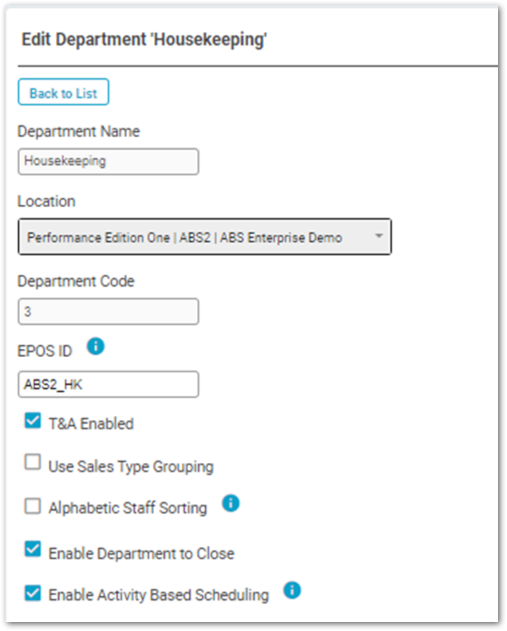This screenshot has width=507, height=631.
Task: Disable the Enable Activity Based Scheduling checkbox
Action: tap(33, 593)
